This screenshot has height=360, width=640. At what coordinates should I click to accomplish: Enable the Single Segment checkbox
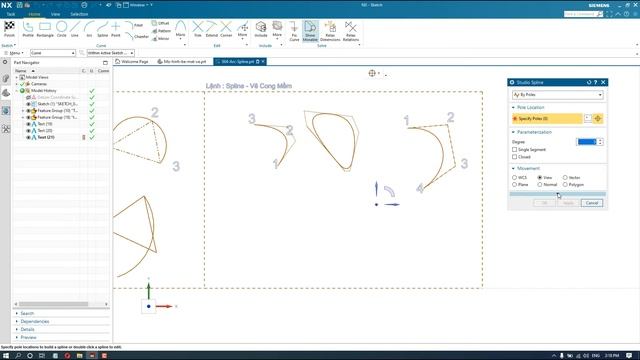(x=515, y=150)
